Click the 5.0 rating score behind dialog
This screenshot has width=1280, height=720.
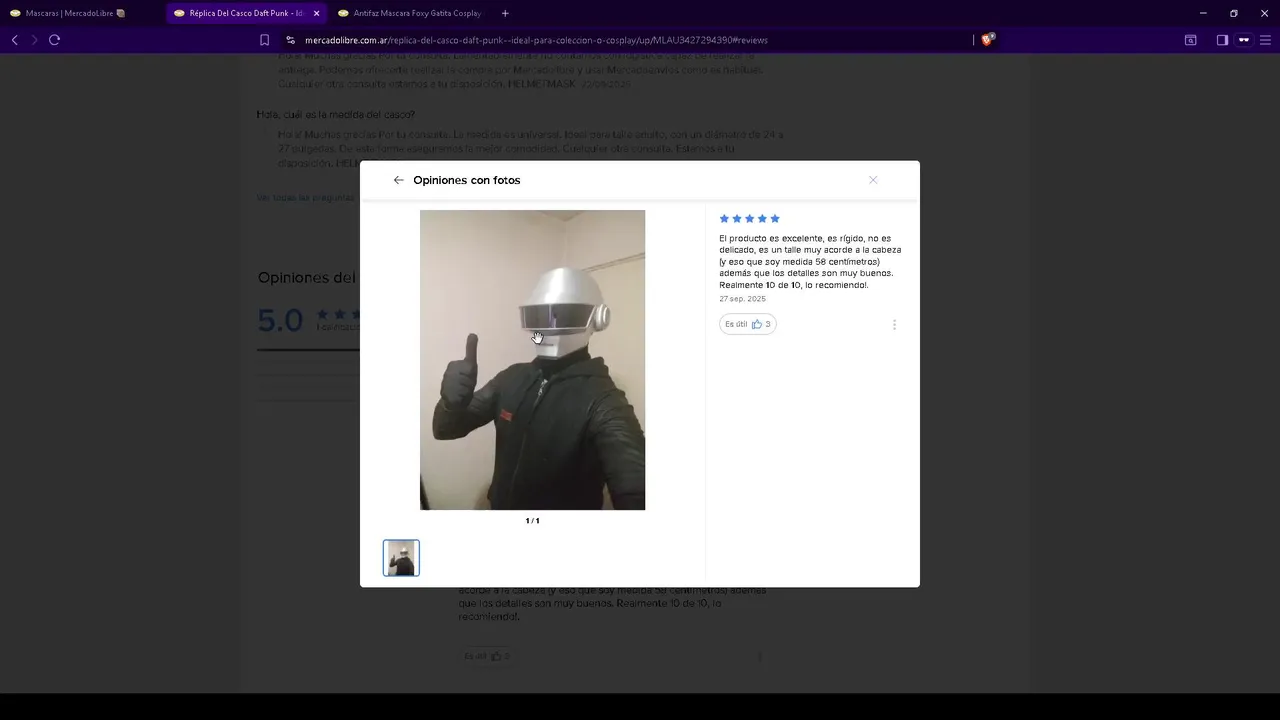pyautogui.click(x=280, y=321)
